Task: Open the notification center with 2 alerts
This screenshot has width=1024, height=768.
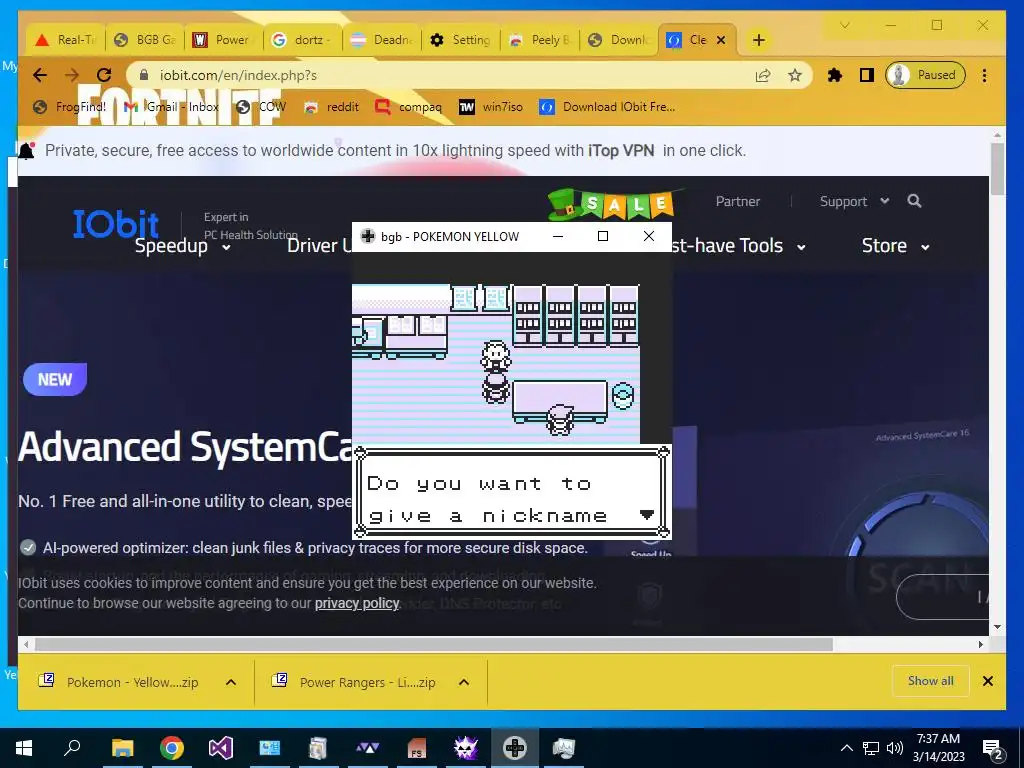Action: click(x=993, y=749)
